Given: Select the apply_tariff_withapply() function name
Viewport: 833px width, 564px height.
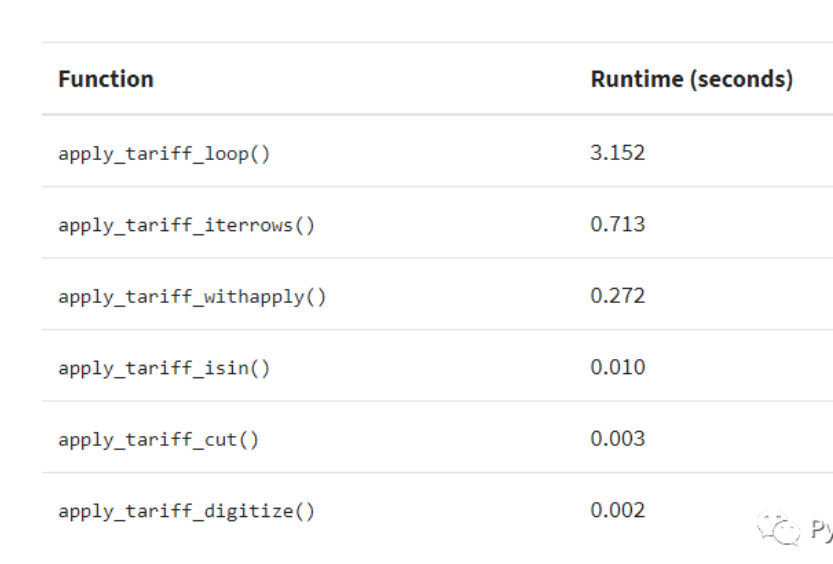Looking at the screenshot, I should pos(192,297).
